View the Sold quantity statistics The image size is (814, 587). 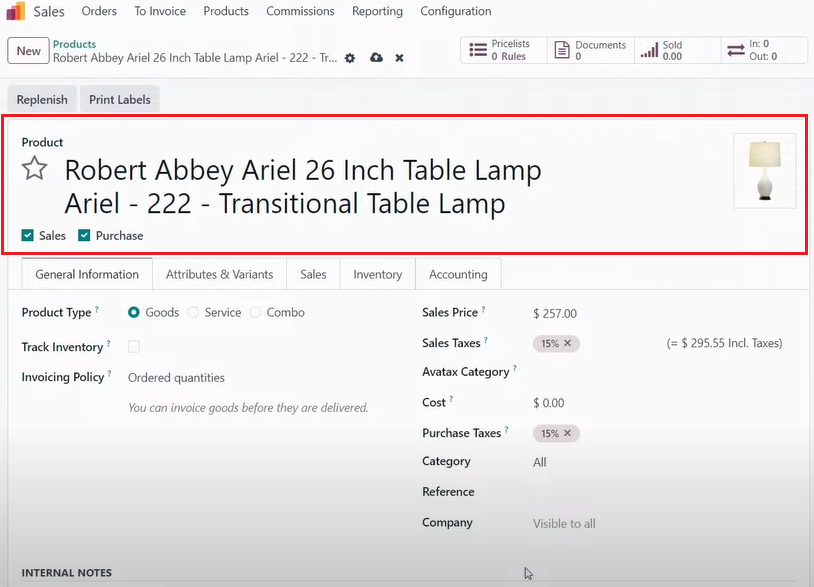[x=677, y=50]
